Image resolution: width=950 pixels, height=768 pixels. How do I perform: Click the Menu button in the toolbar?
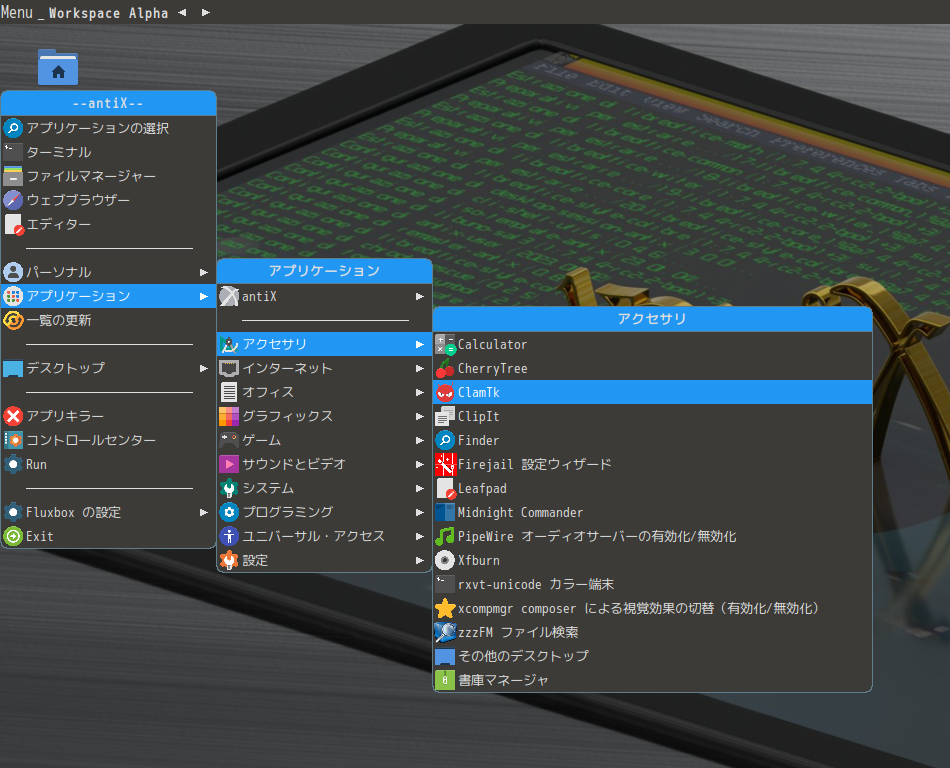point(16,12)
